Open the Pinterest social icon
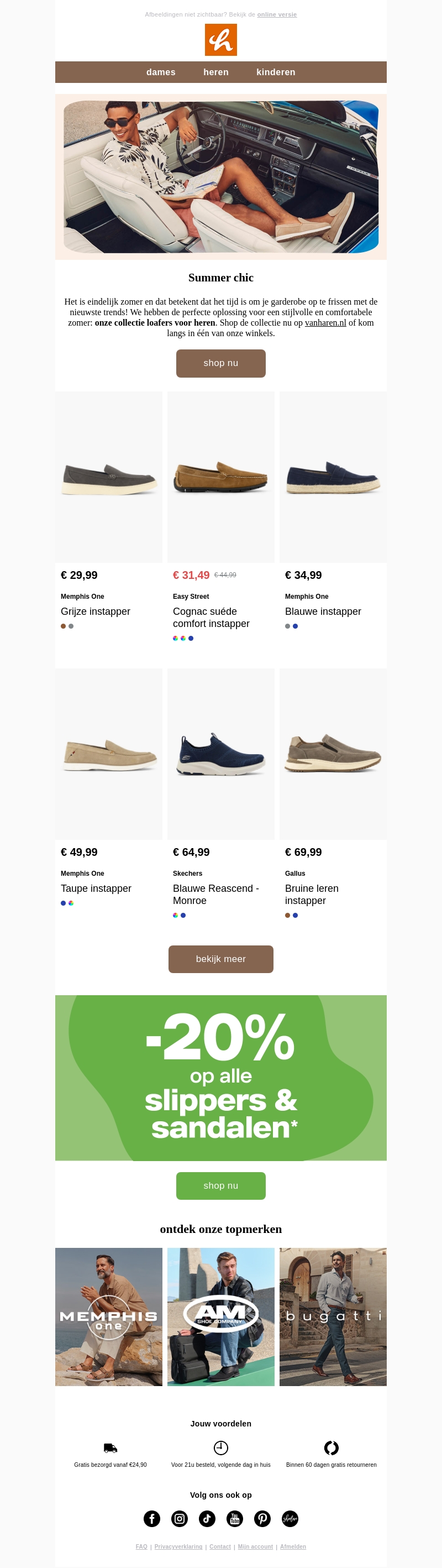The image size is (442, 1568). tap(262, 1518)
